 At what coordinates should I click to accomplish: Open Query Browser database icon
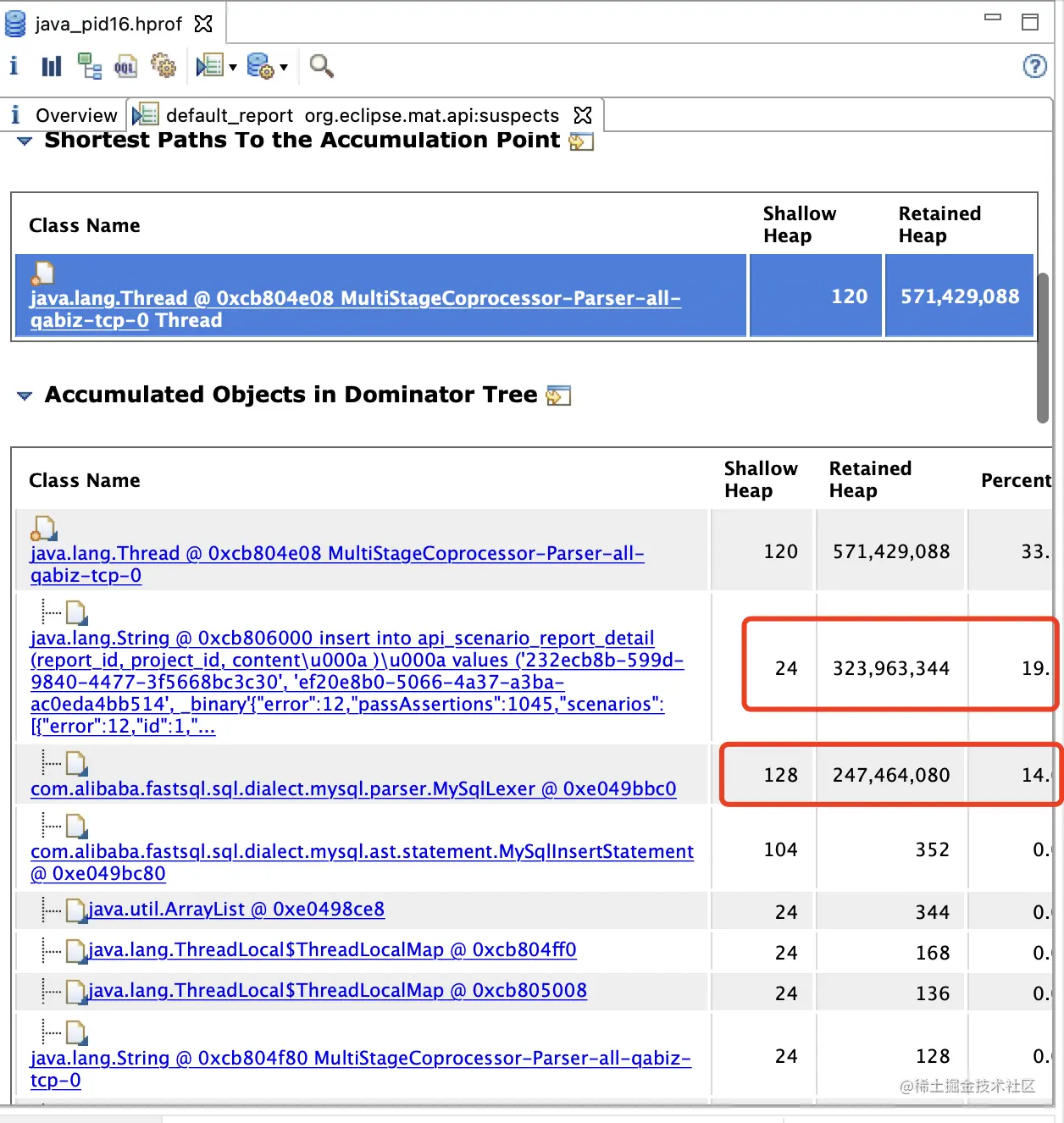point(261,66)
